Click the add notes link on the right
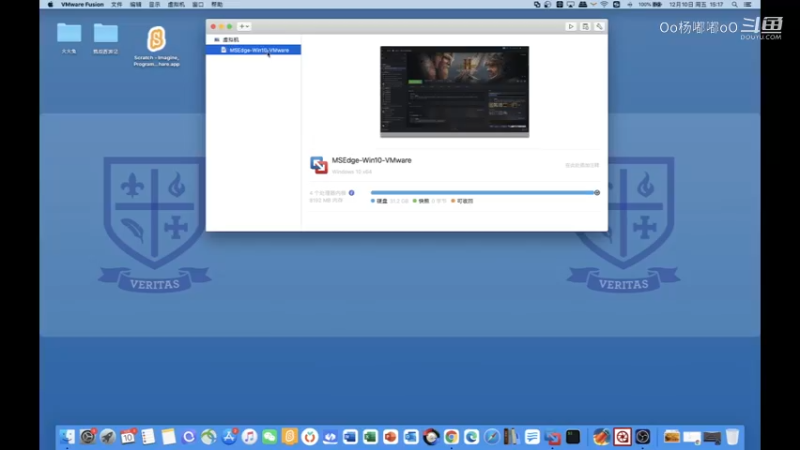Screen dimensions: 800x450 582,165
